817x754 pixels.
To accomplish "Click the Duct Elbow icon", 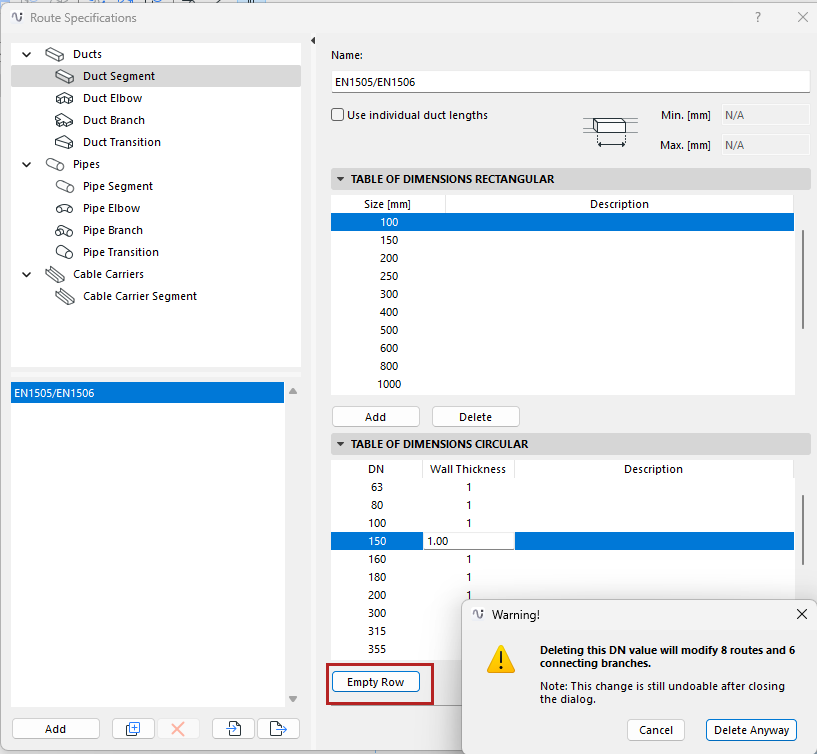I will [65, 98].
